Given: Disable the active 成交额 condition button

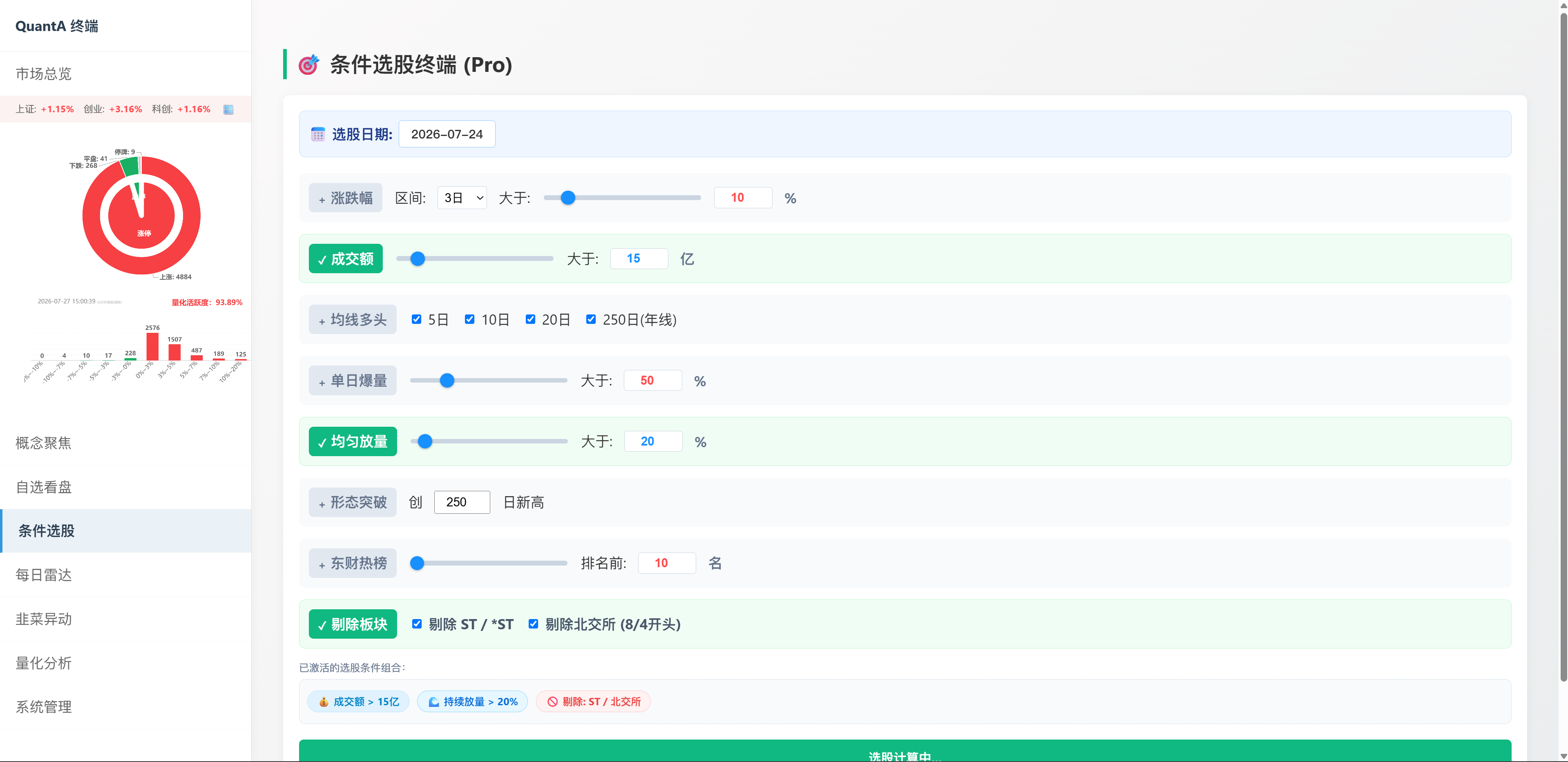Looking at the screenshot, I should coord(346,258).
